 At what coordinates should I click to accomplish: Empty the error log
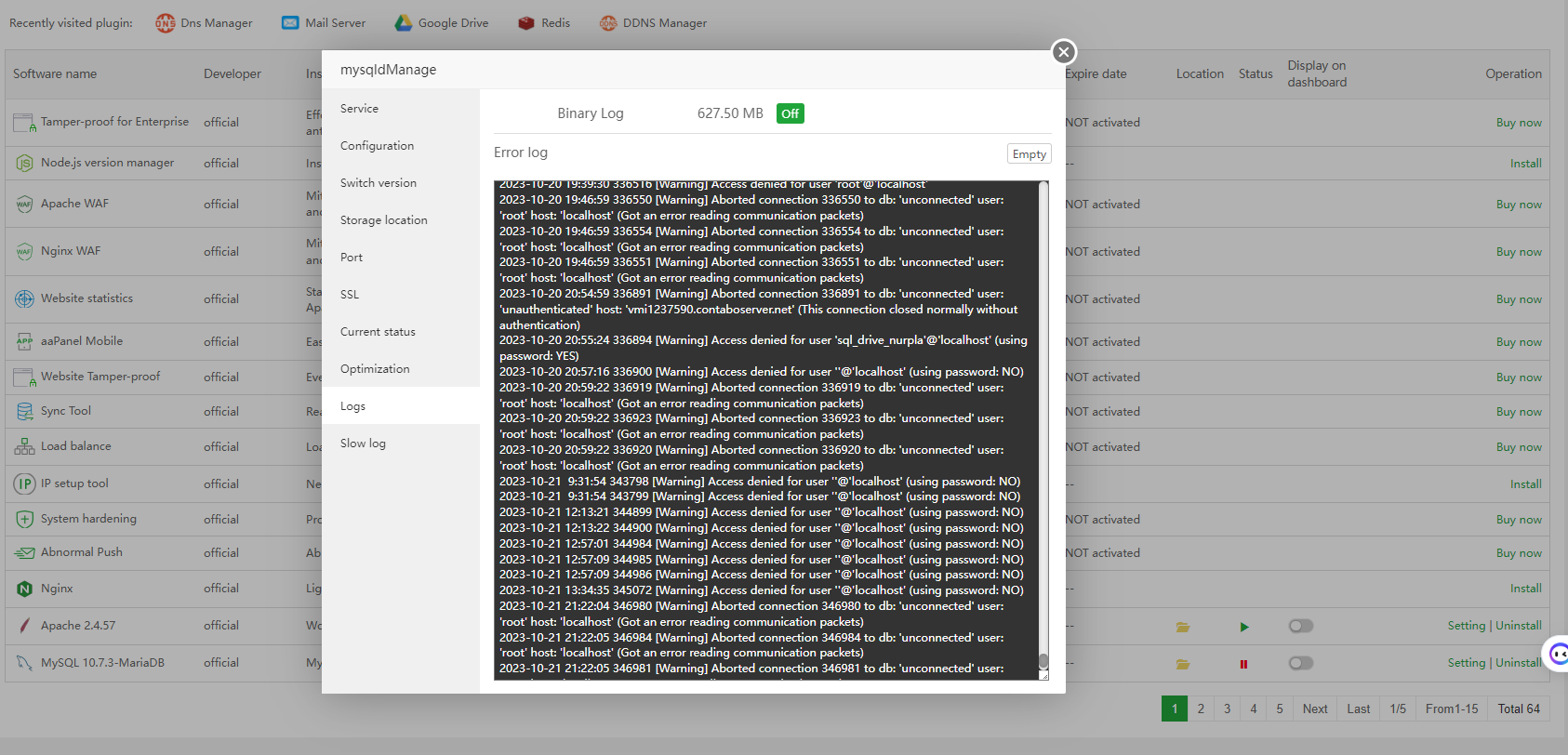click(1030, 154)
